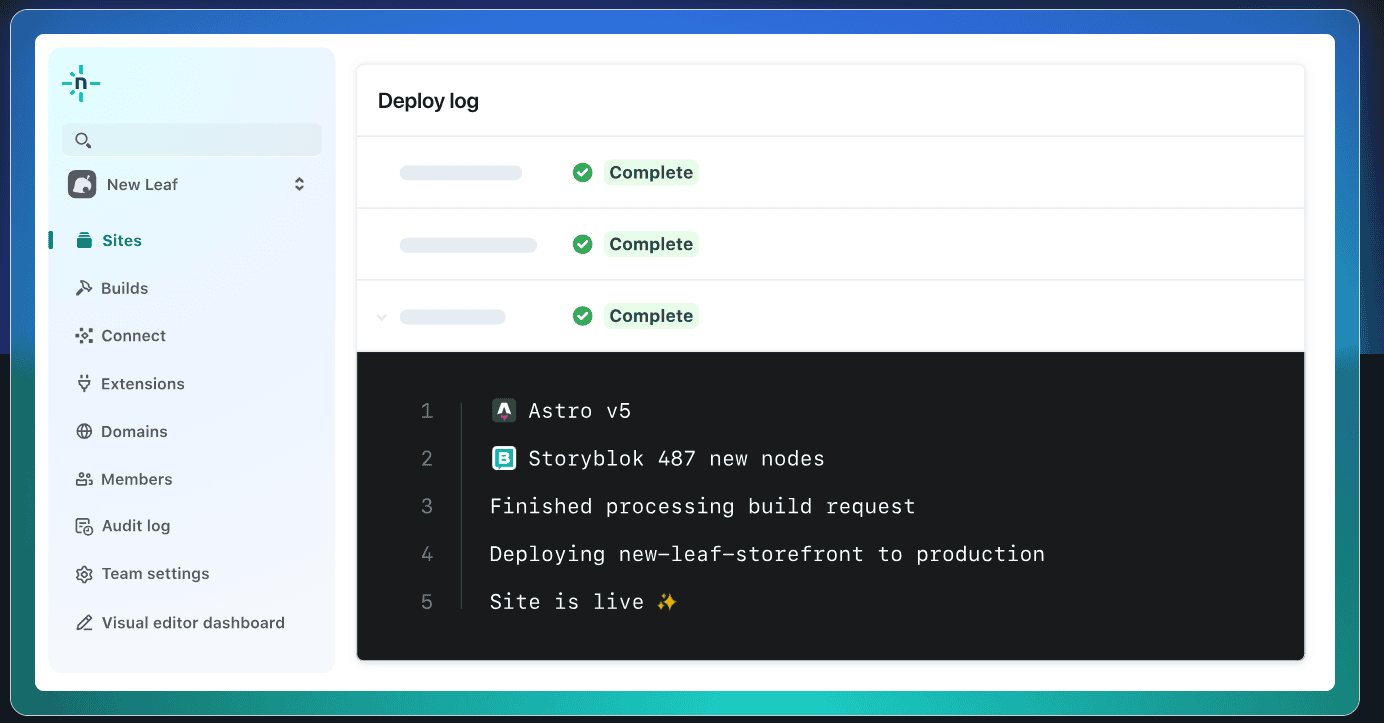
Task: Click the 'Astro v5' log line
Action: [580, 411]
